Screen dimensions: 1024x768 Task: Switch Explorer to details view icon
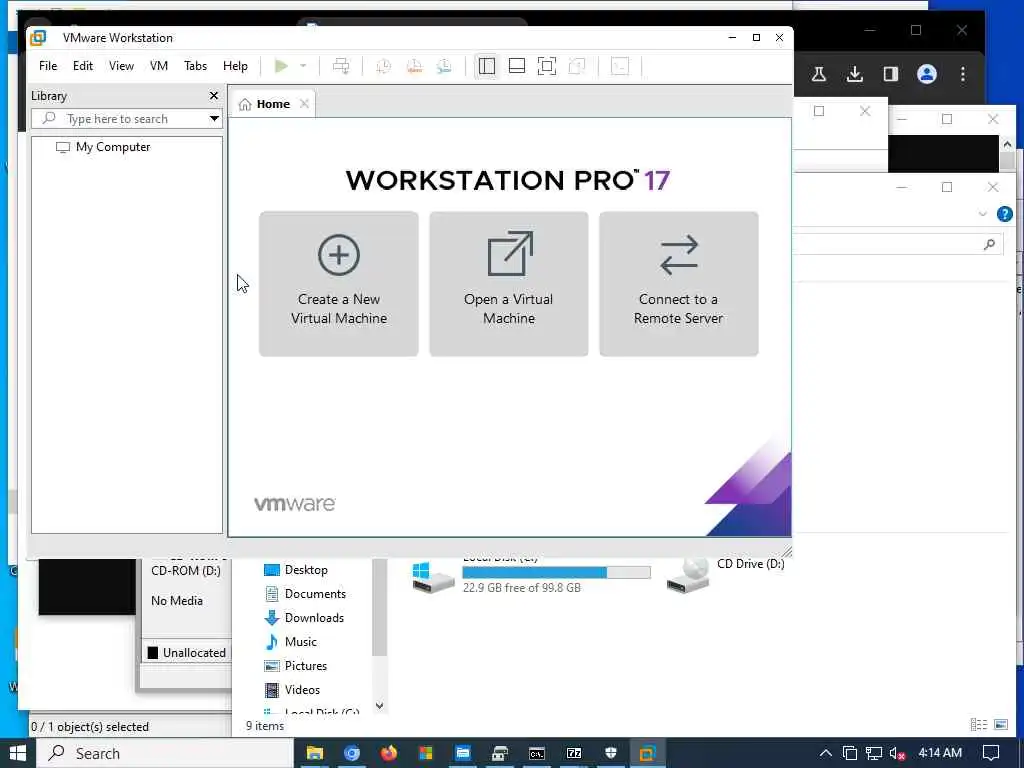coord(978,724)
